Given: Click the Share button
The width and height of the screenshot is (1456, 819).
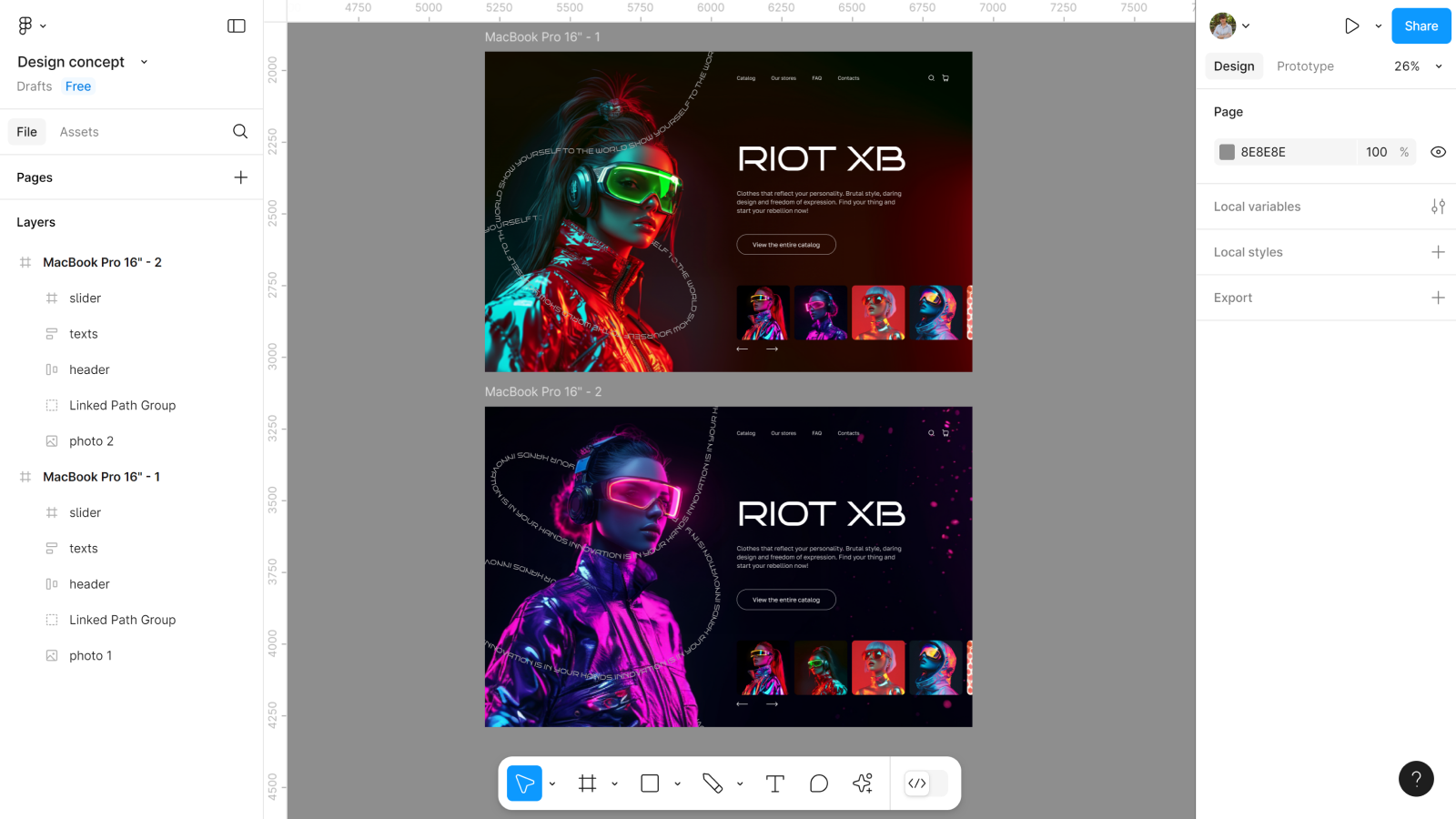Looking at the screenshot, I should point(1421,26).
